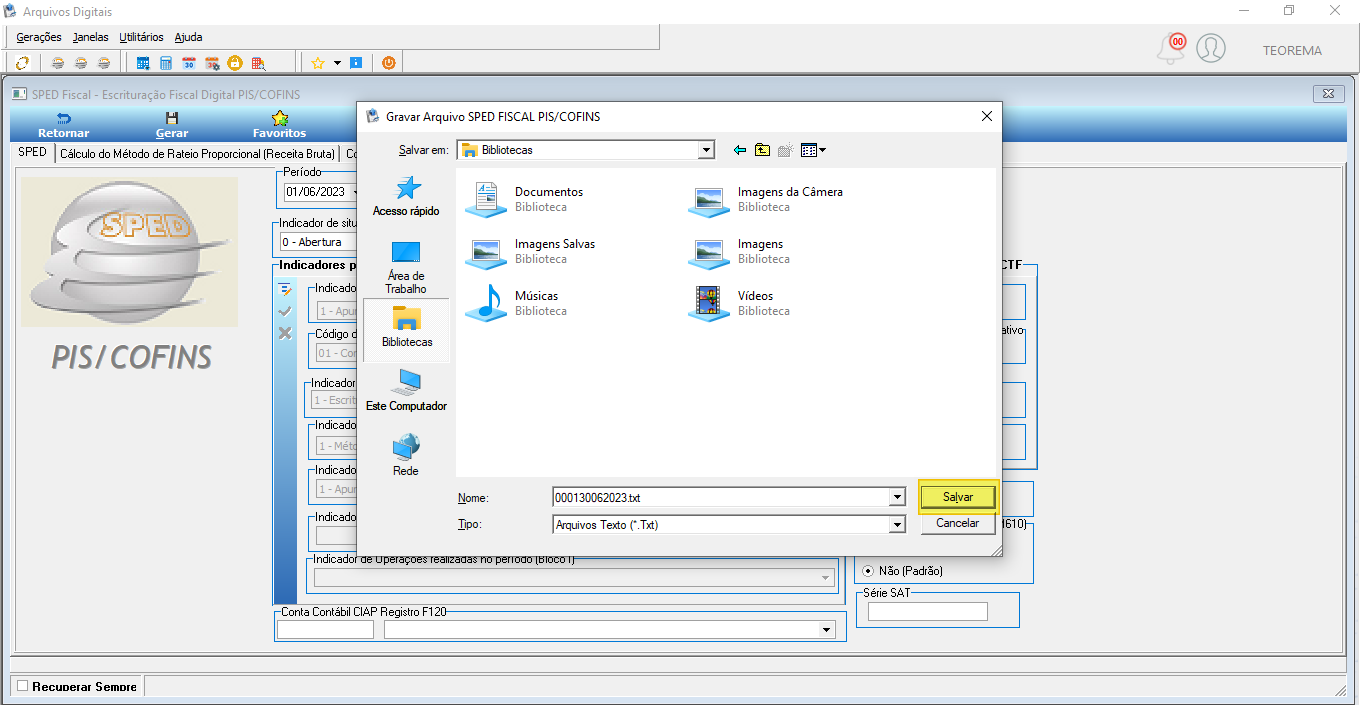
Task: Expand the Nome filename dropdown arrow
Action: [x=897, y=497]
